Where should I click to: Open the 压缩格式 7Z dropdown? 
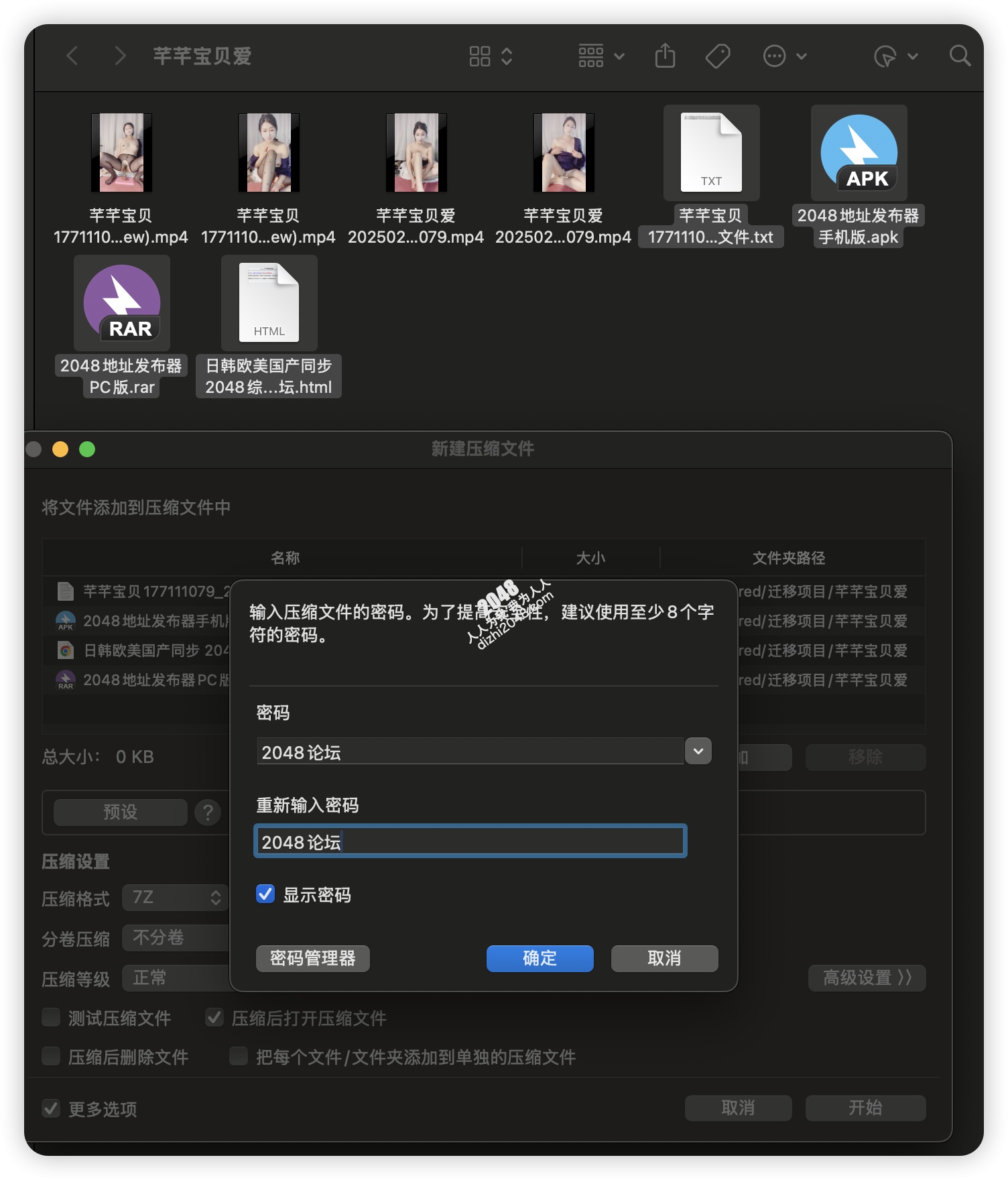coord(176,898)
